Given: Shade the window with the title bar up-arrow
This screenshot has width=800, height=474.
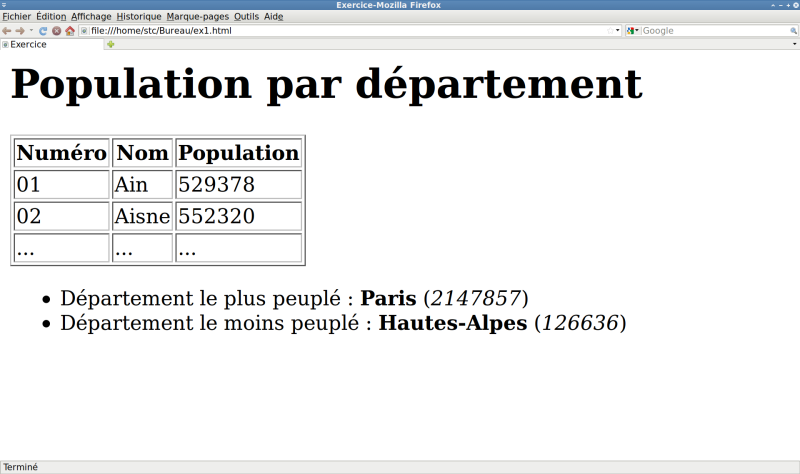Looking at the screenshot, I should tap(773, 5).
